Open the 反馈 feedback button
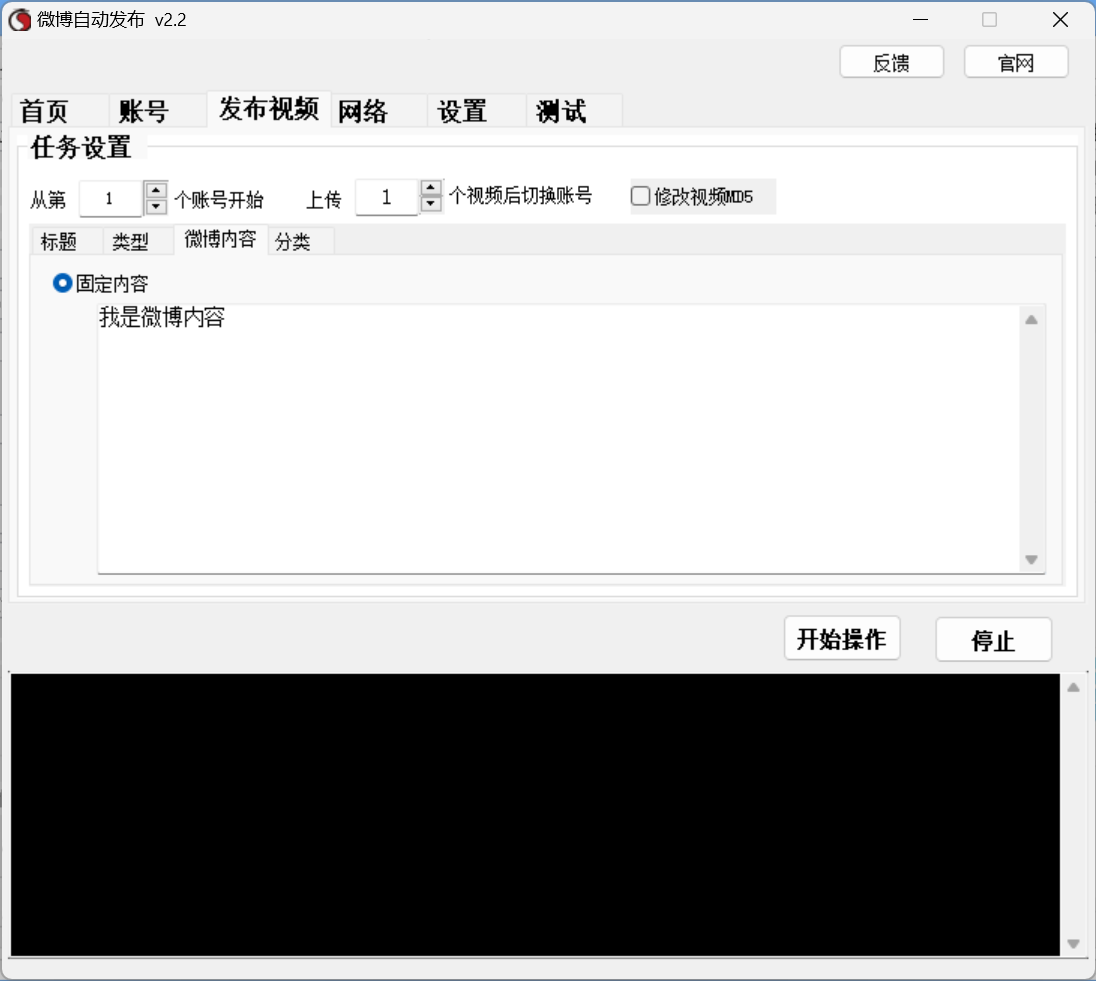This screenshot has height=981, width=1096. click(x=891, y=62)
